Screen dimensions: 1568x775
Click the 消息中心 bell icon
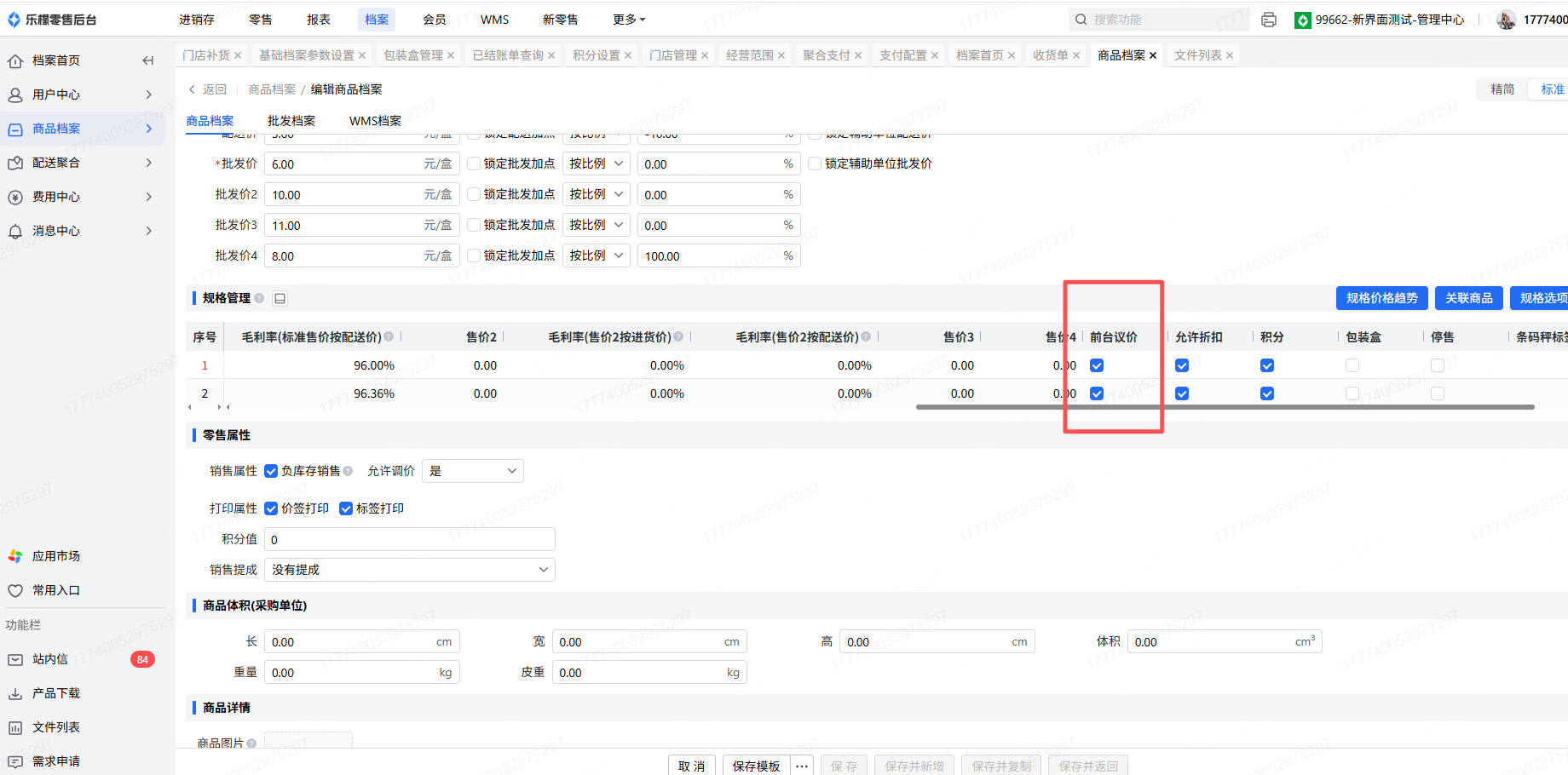click(x=15, y=231)
